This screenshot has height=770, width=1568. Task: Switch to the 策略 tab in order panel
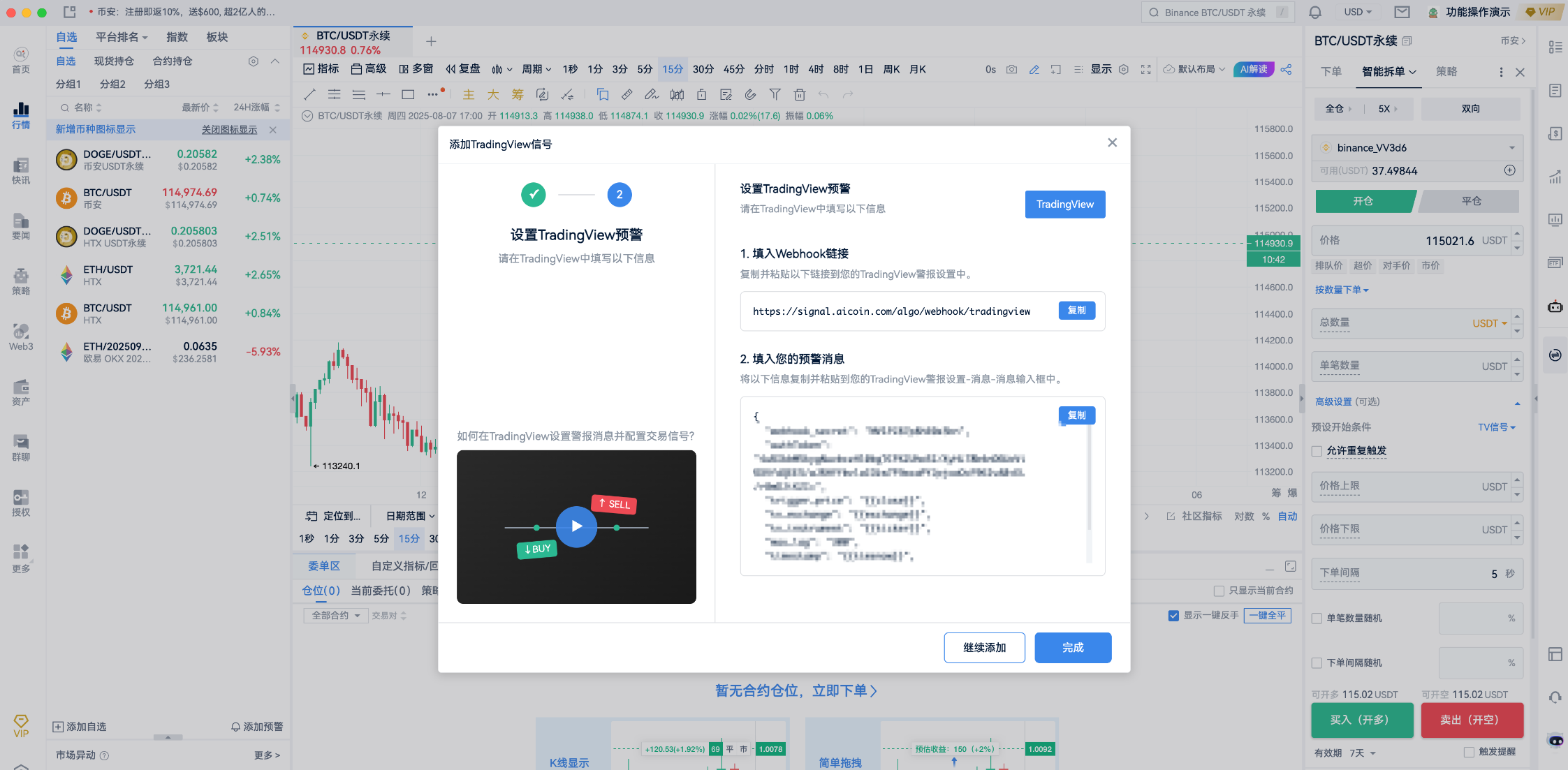point(1446,72)
